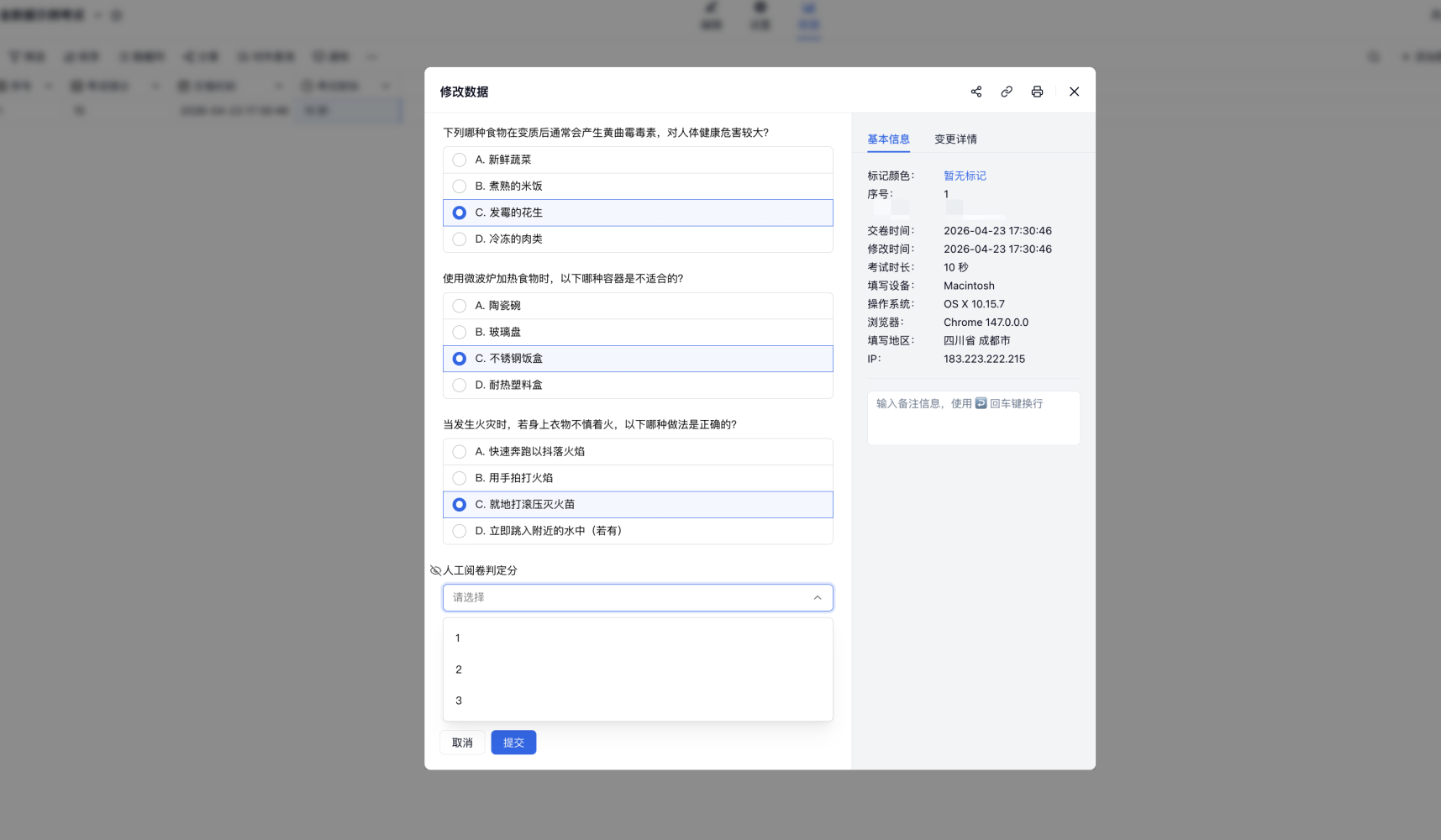The image size is (1441, 840).
Task: Click the share icon in dialog header
Action: [x=976, y=92]
